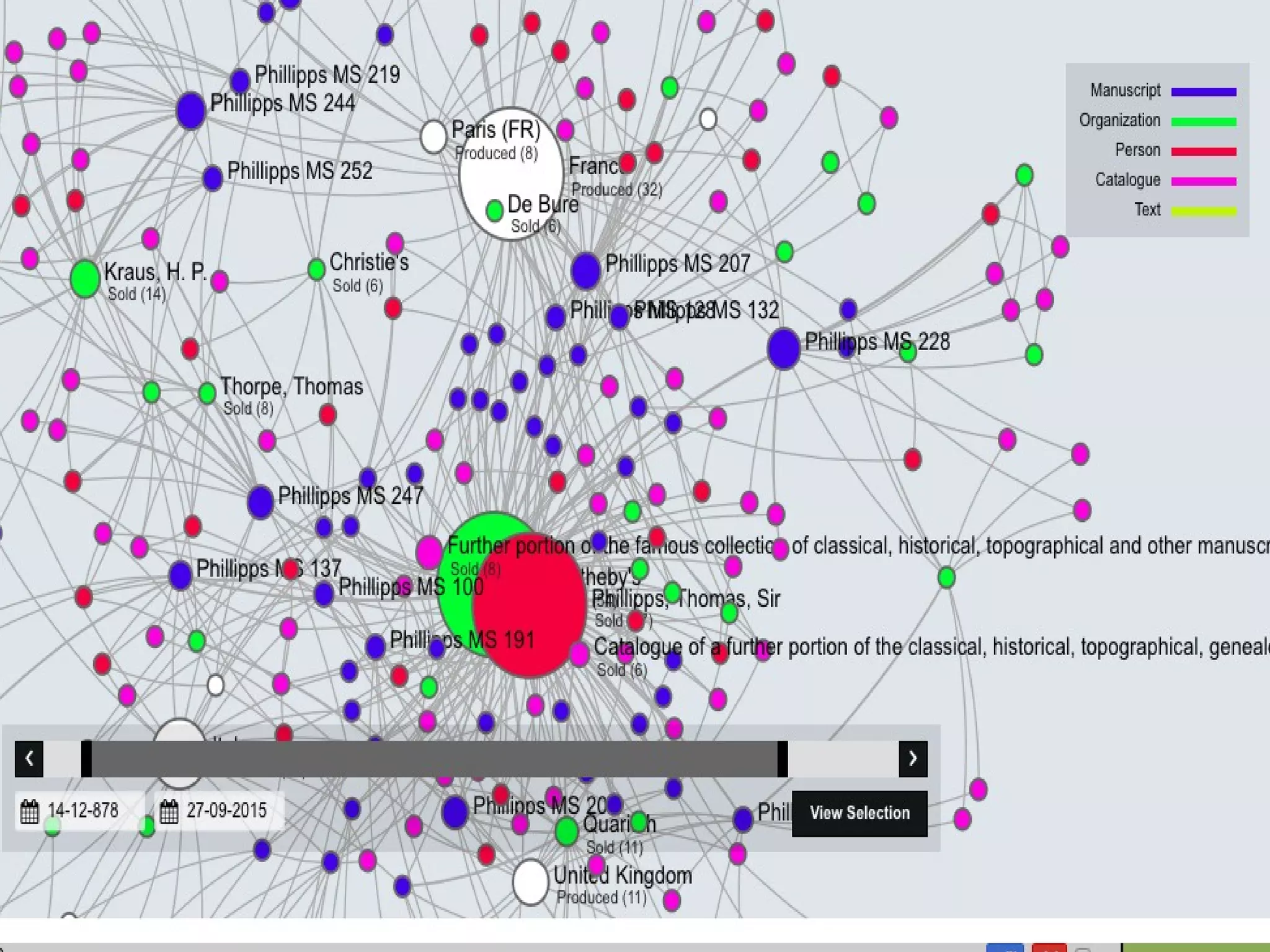
Task: Click the Paris (FR) white place node
Action: click(433, 136)
